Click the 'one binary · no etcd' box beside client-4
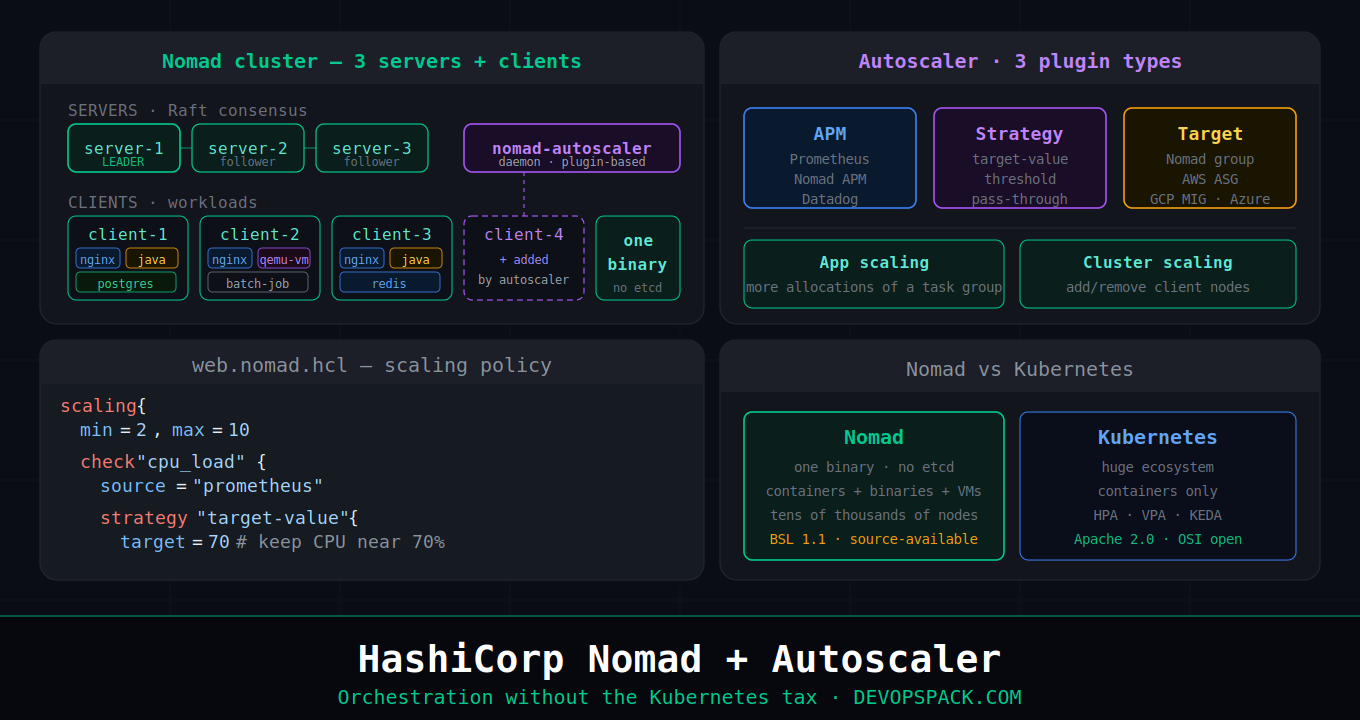The height and width of the screenshot is (720, 1360). (638, 258)
